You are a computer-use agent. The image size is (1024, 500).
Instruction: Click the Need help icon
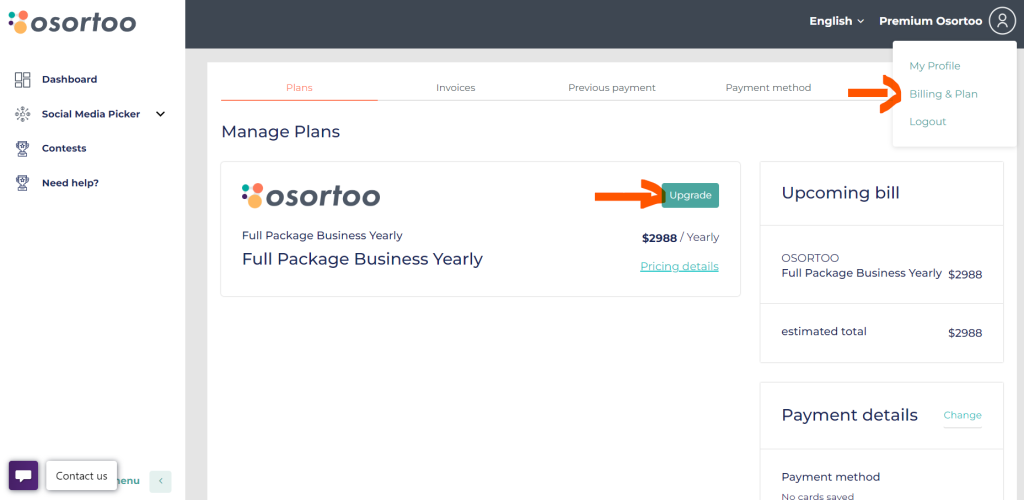coord(22,183)
